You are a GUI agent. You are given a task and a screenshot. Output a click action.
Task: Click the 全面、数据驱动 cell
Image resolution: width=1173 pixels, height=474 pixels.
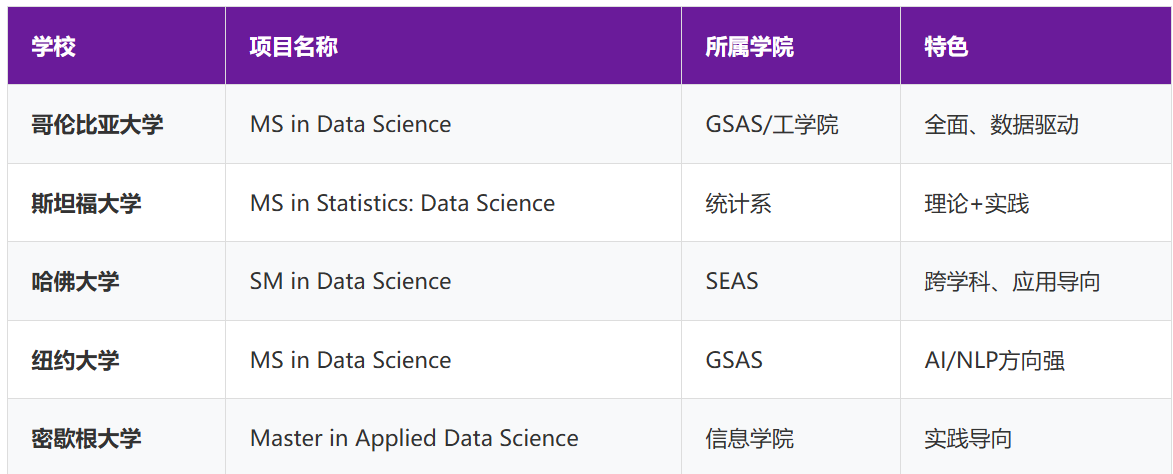tap(1001, 125)
